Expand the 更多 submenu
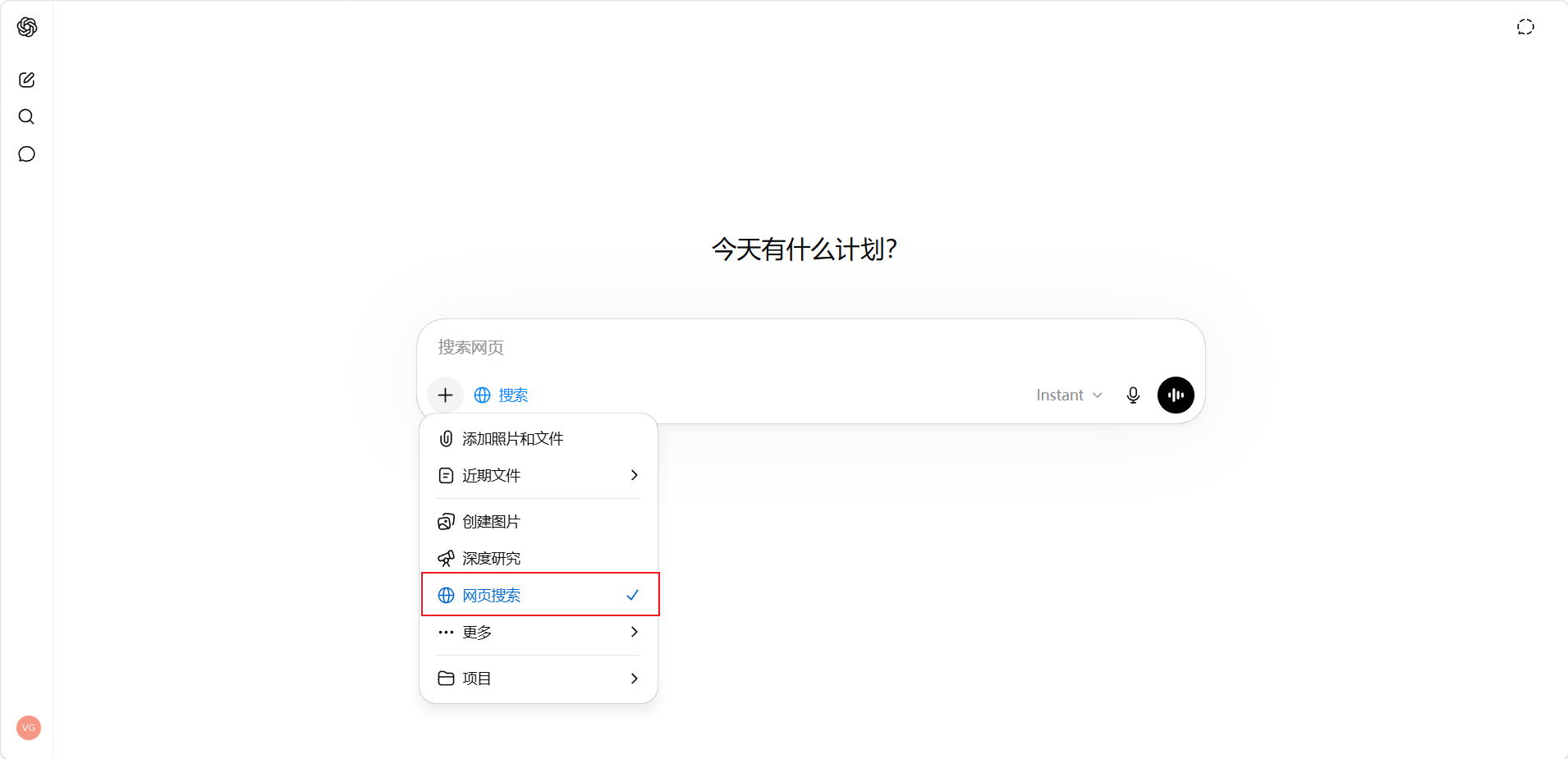The height and width of the screenshot is (759, 1568). pyautogui.click(x=539, y=633)
